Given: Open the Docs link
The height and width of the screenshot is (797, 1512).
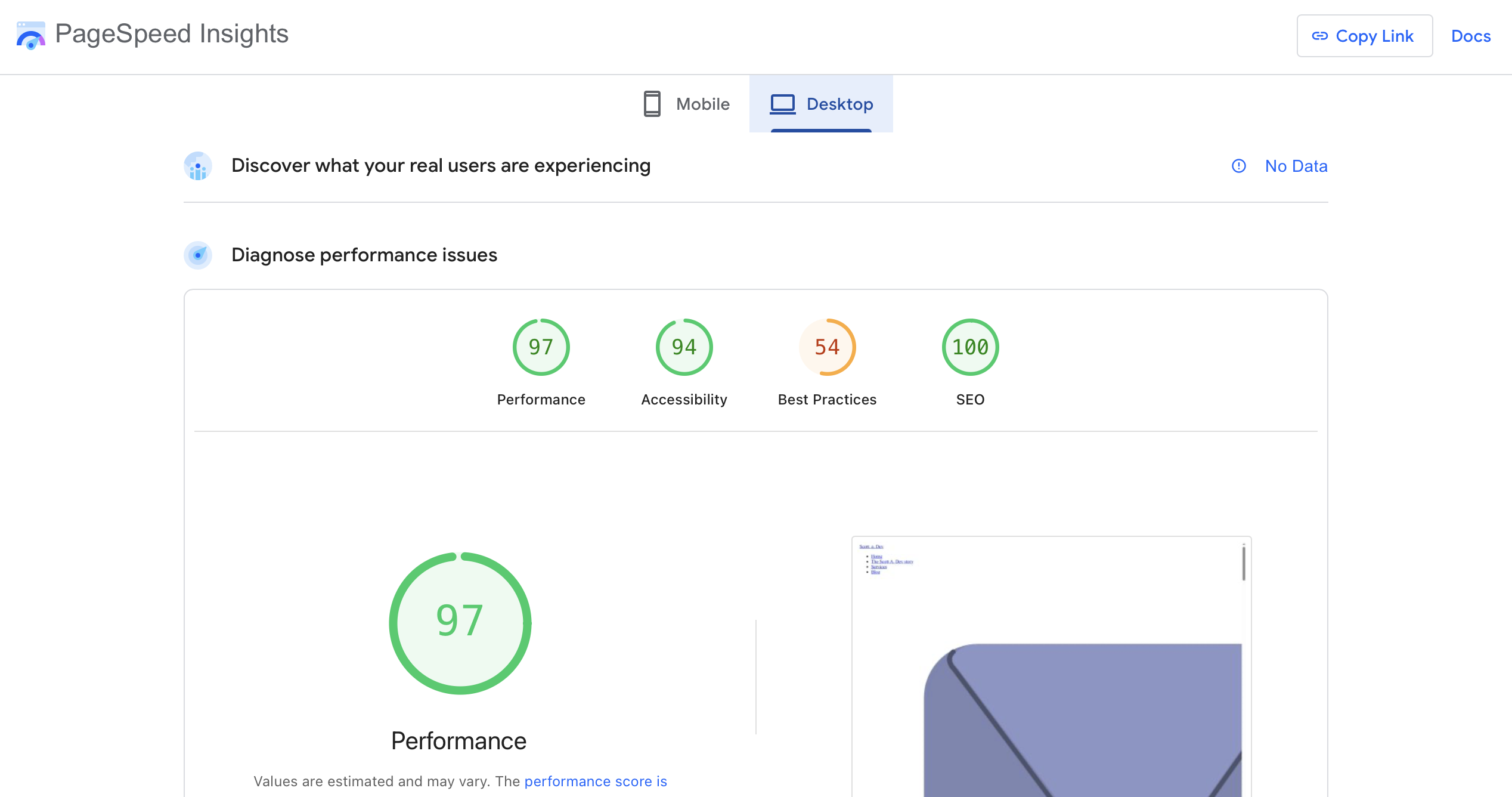Looking at the screenshot, I should pos(1471,36).
